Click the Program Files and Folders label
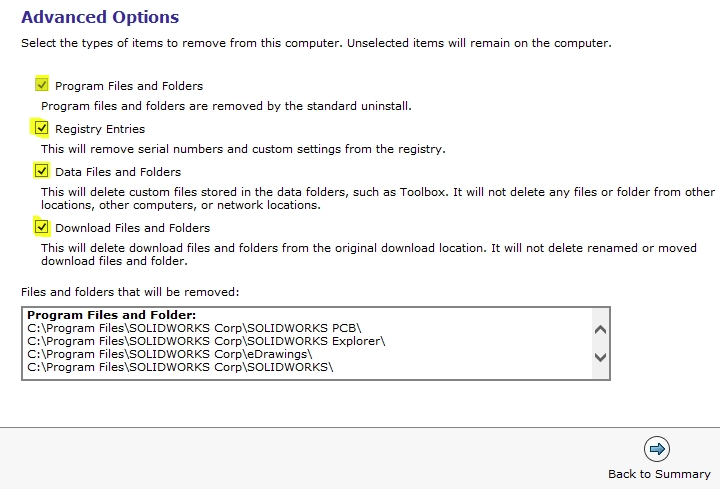 pyautogui.click(x=129, y=86)
